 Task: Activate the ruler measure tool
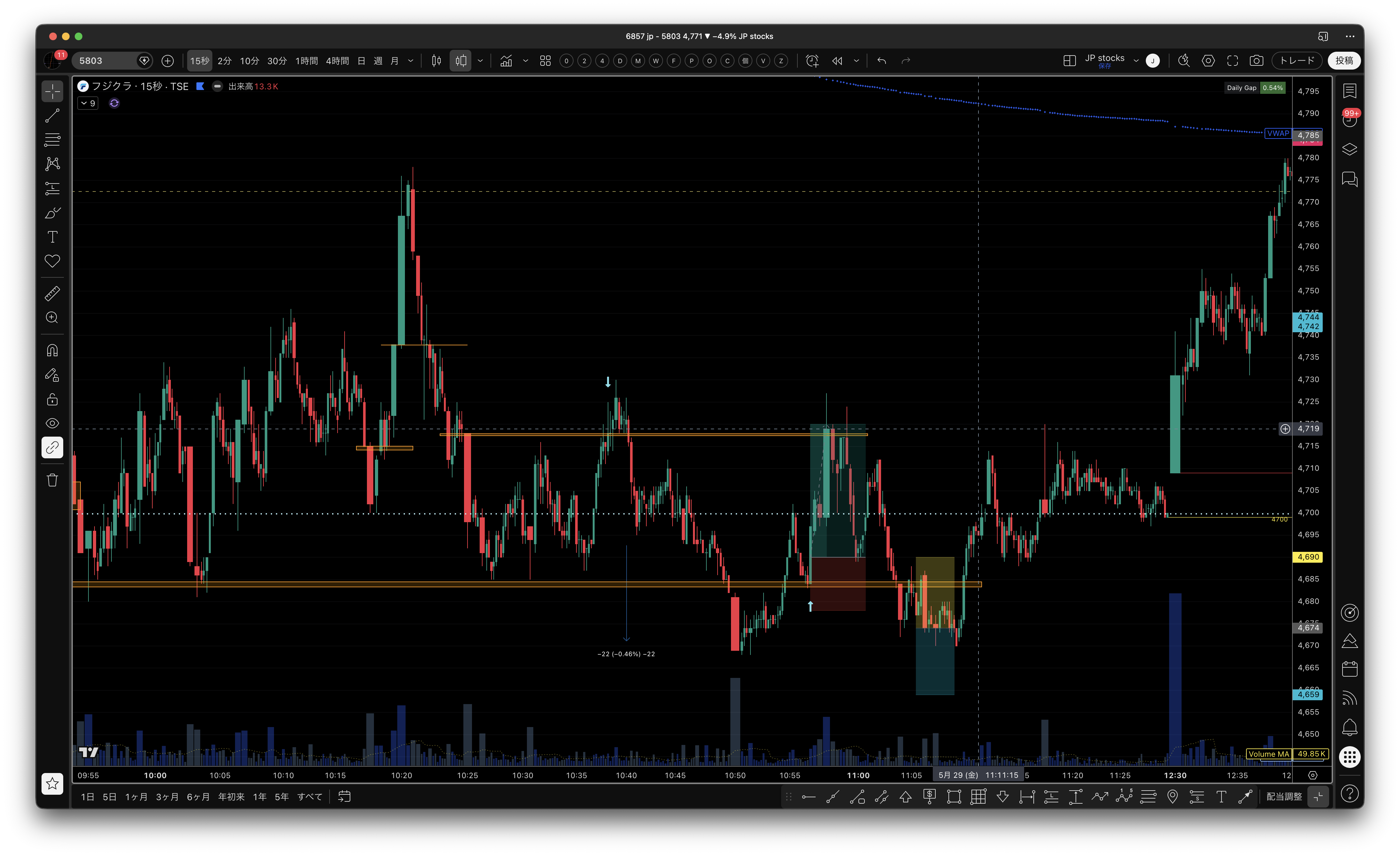52,294
